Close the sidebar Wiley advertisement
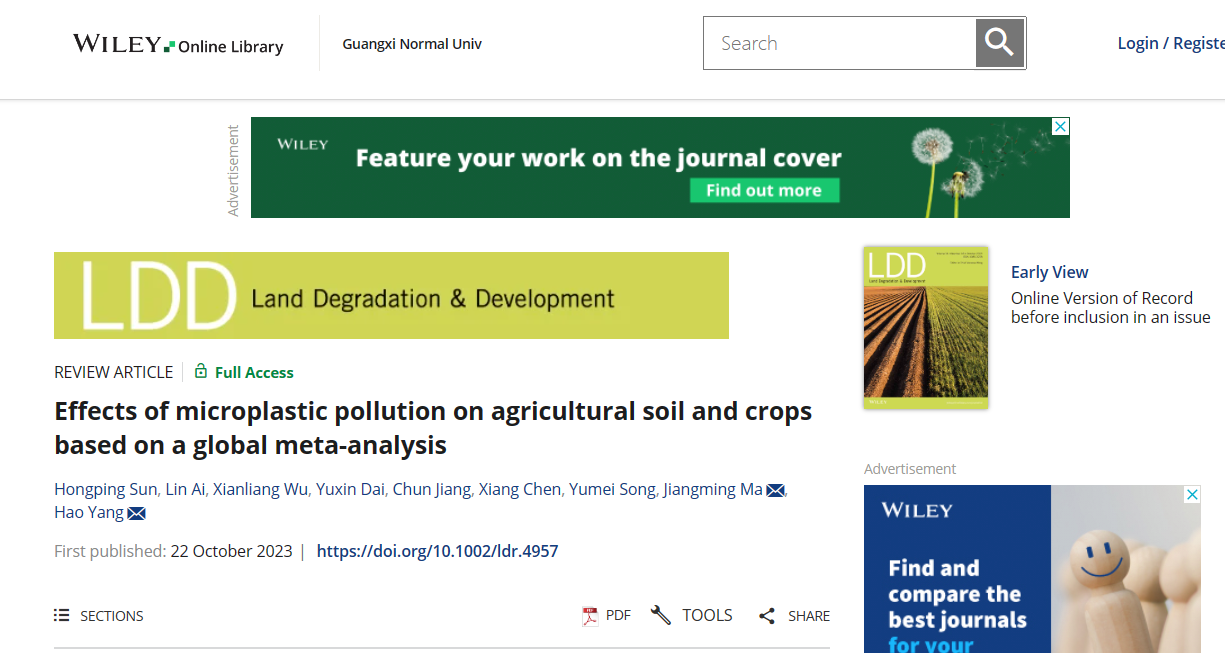This screenshot has height=653, width=1225. click(x=1191, y=495)
